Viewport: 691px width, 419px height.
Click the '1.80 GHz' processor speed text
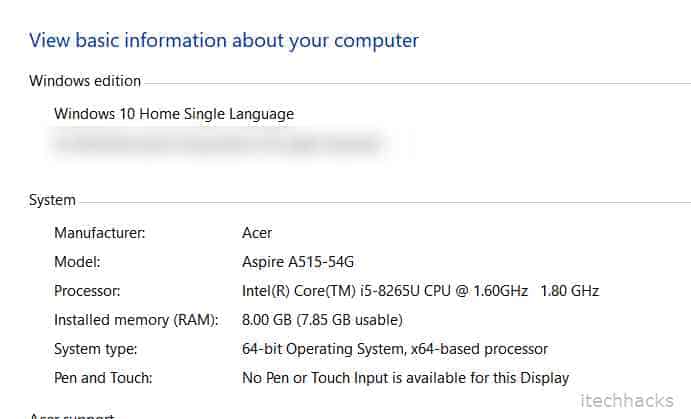[569, 291]
